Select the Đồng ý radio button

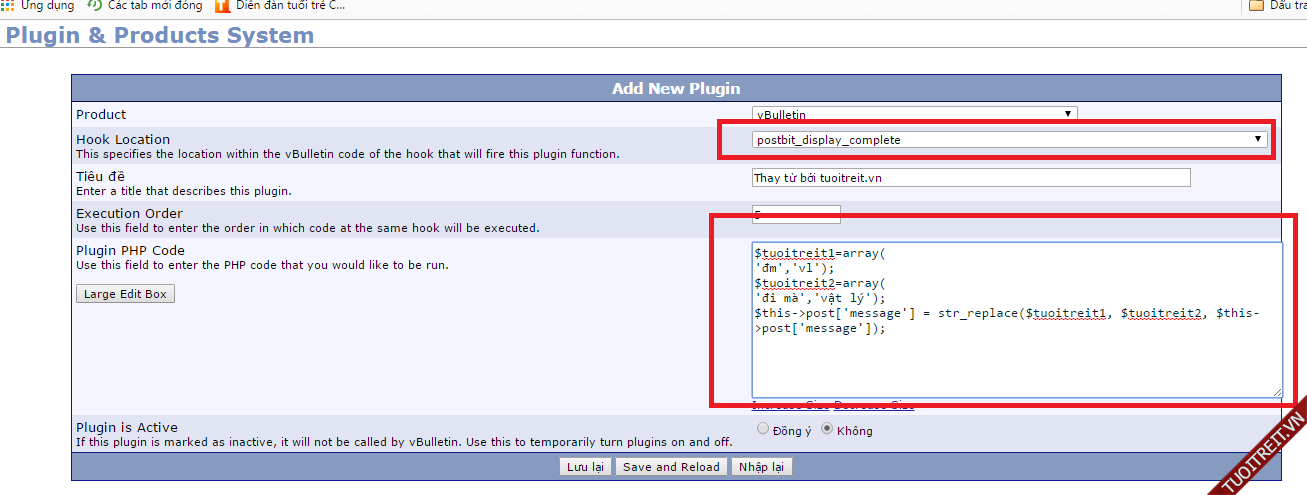764,429
